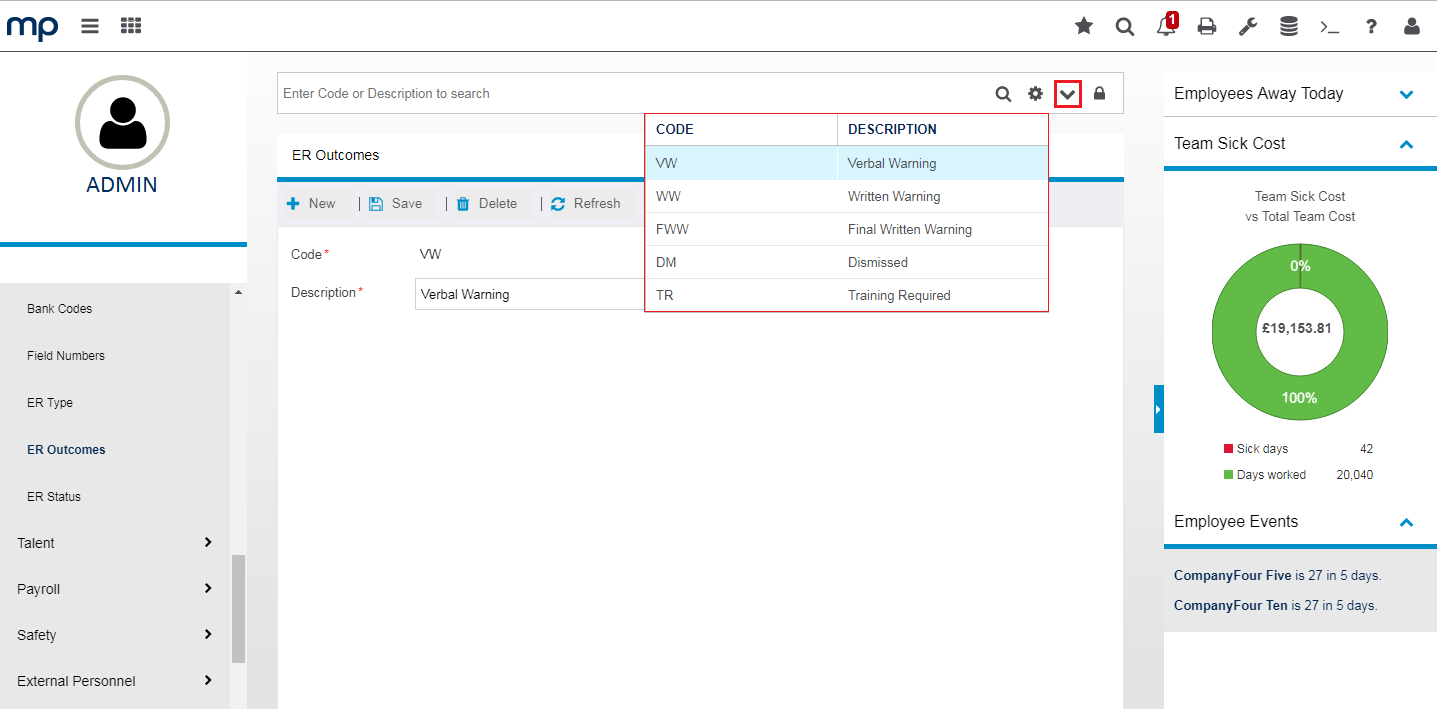Click the lock icon in search bar

point(1100,93)
